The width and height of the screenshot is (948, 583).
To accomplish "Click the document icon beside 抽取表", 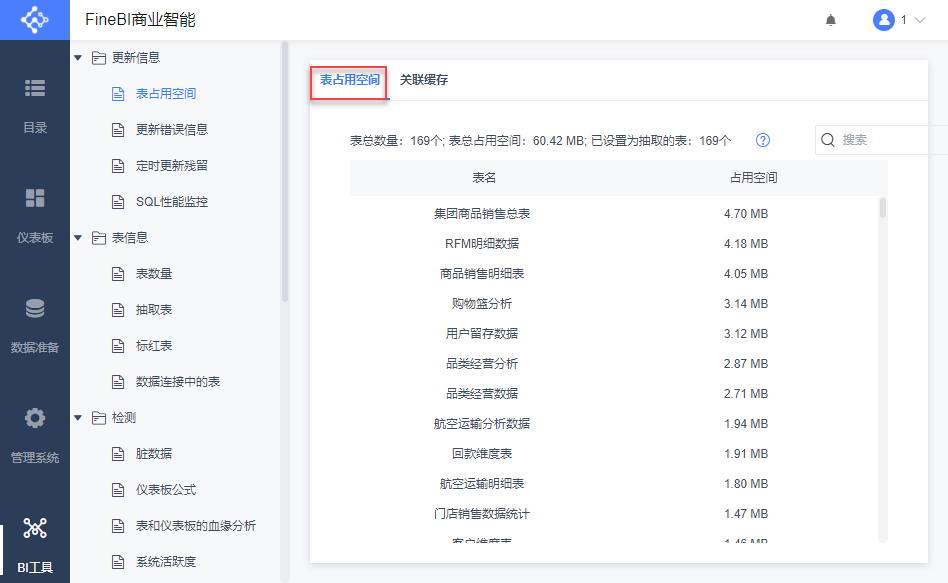I will point(118,310).
